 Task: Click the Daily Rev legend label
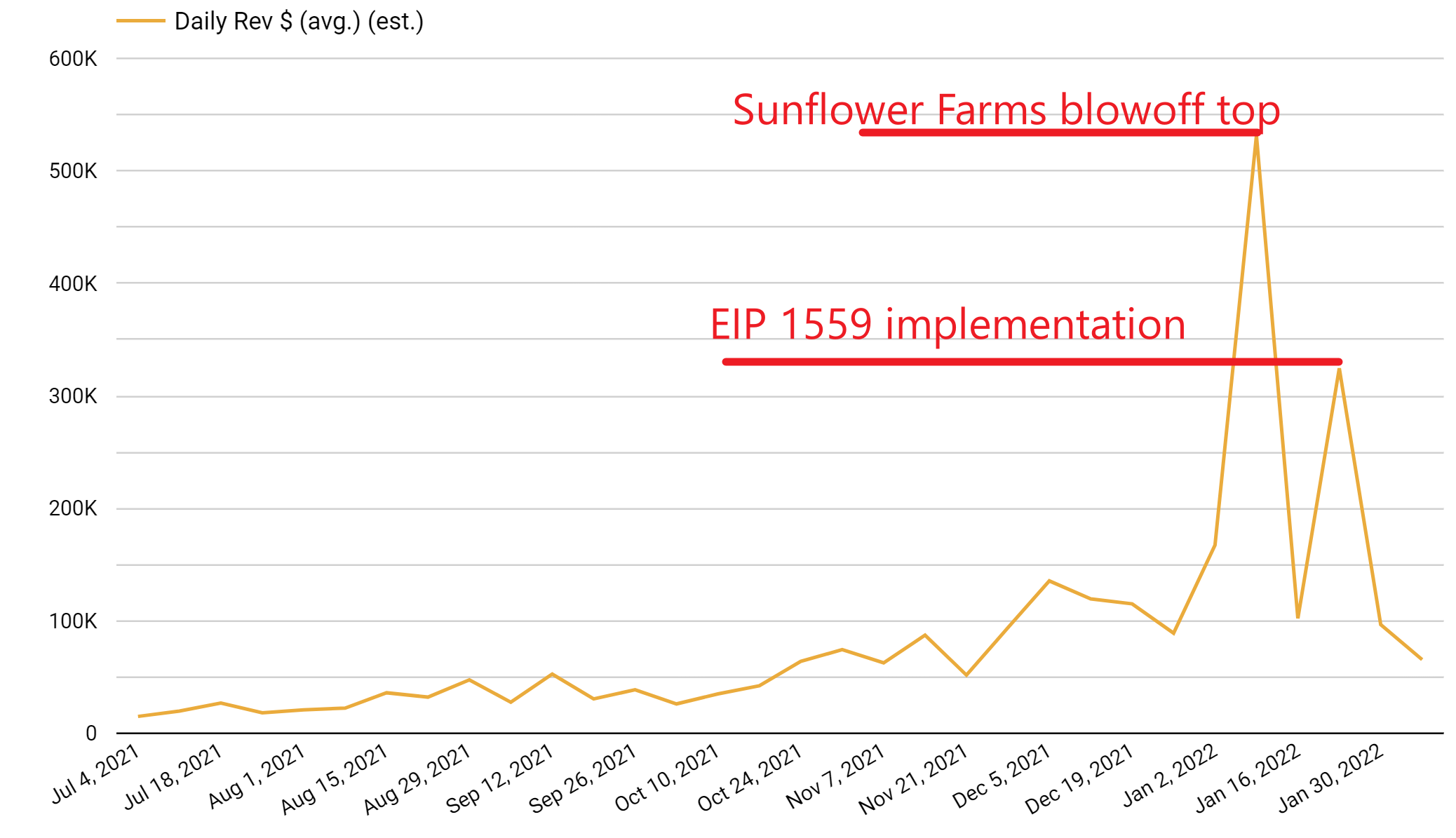[299, 22]
